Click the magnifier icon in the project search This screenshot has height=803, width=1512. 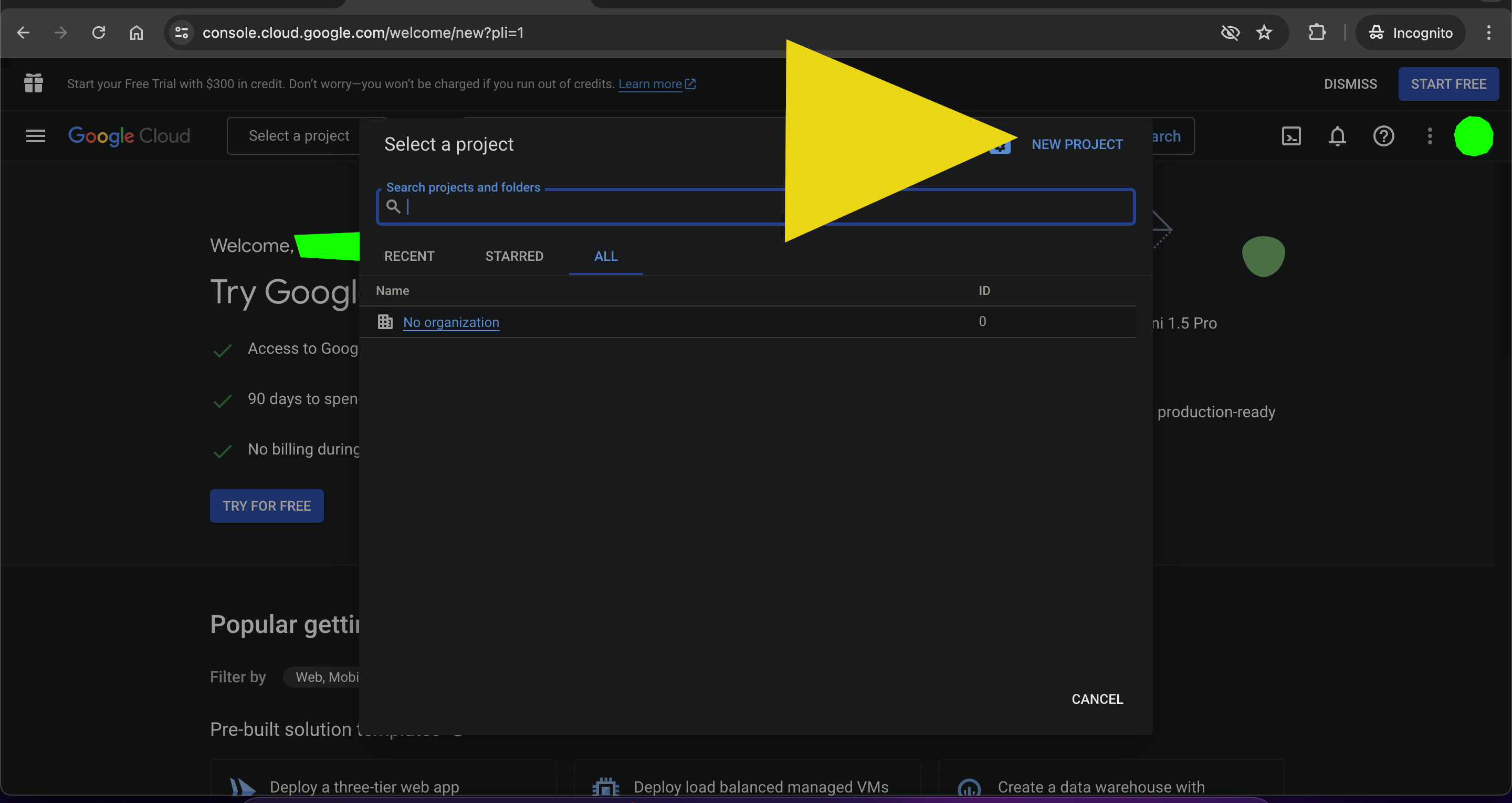point(393,207)
